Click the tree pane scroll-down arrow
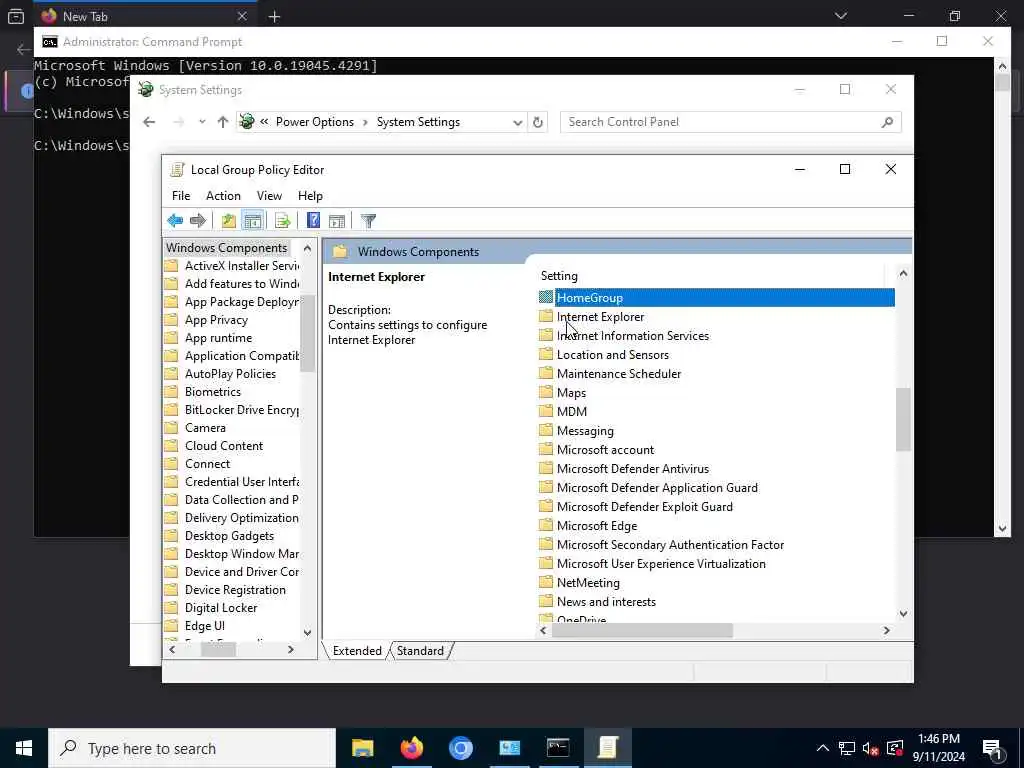Viewport: 1024px width, 768px height. (x=307, y=633)
